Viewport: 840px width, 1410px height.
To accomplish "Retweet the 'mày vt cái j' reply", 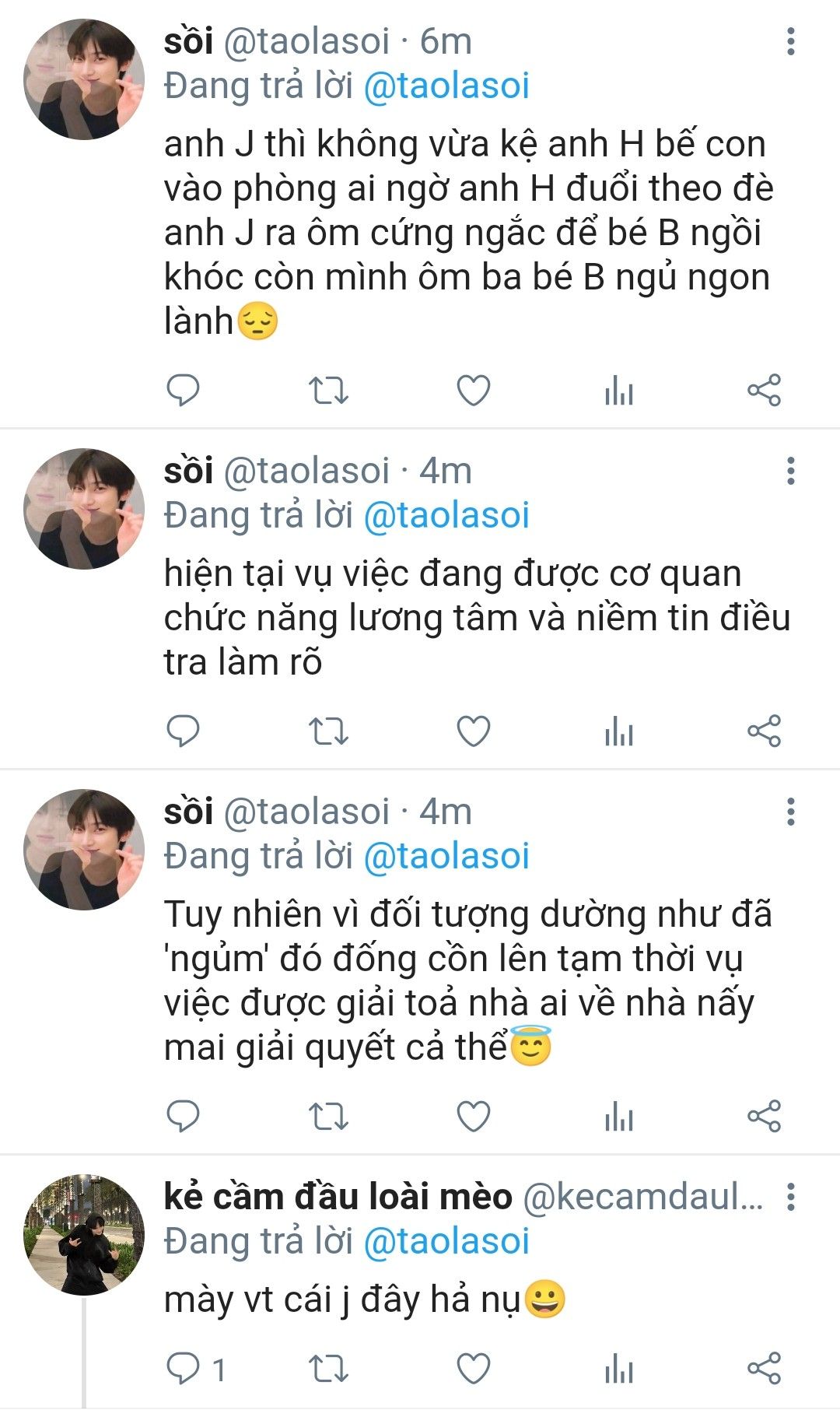I will click(328, 1369).
